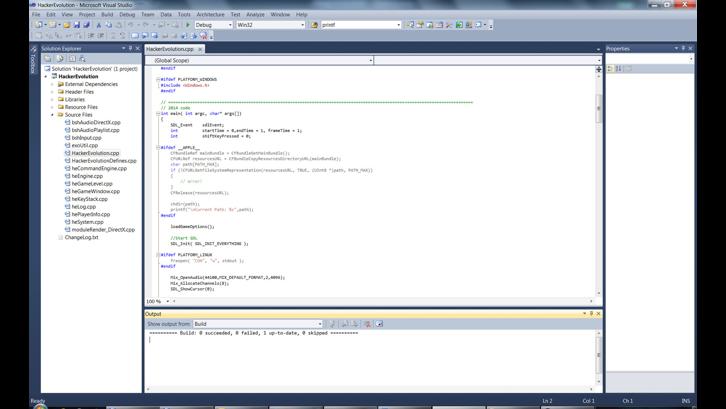Click the Toggle Bookmark icon
Image resolution: width=726 pixels, height=409 pixels.
pyautogui.click(x=134, y=36)
